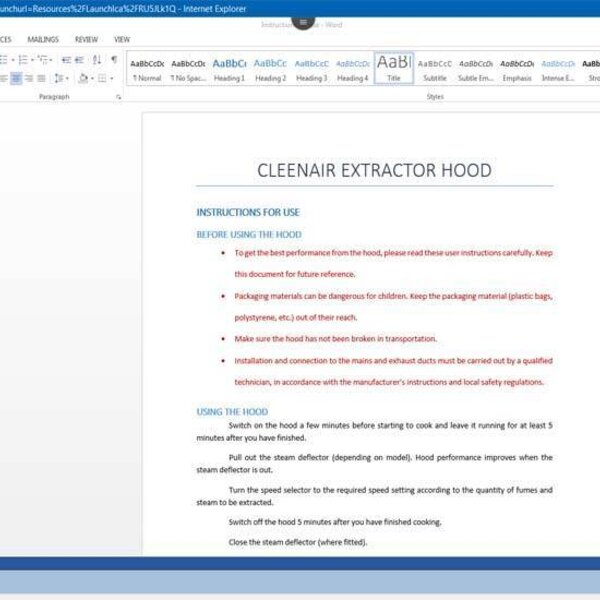Click the Internet Explorer window title bar text
This screenshot has height=600, width=600.
pos(123,8)
